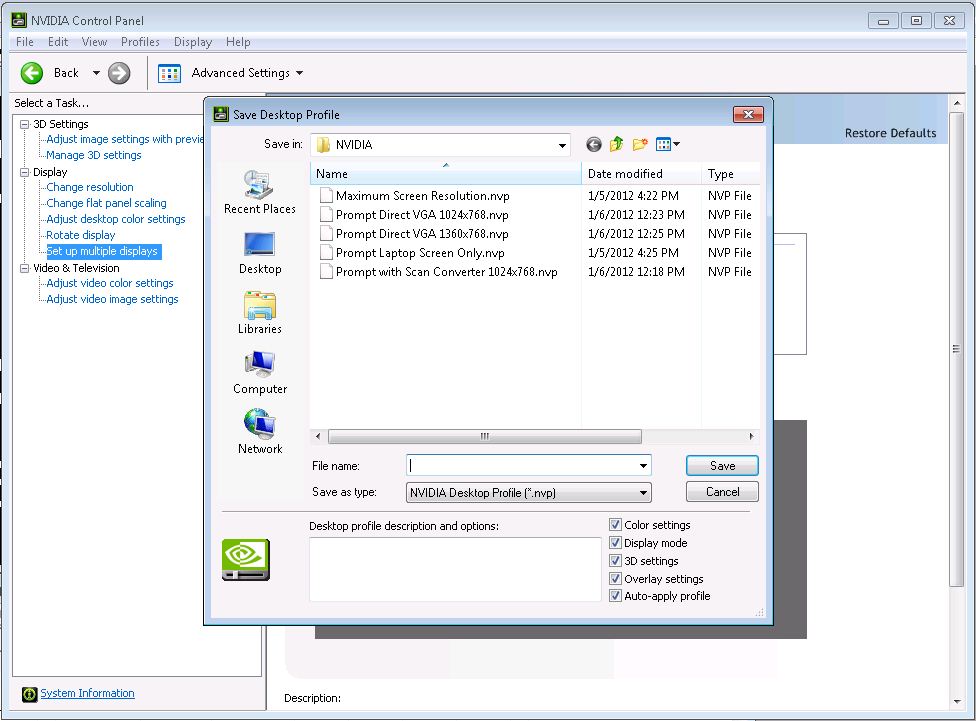Screen dimensions: 976x721
Task: Collapse the Display tree node
Action: pyautogui.click(x=25, y=172)
